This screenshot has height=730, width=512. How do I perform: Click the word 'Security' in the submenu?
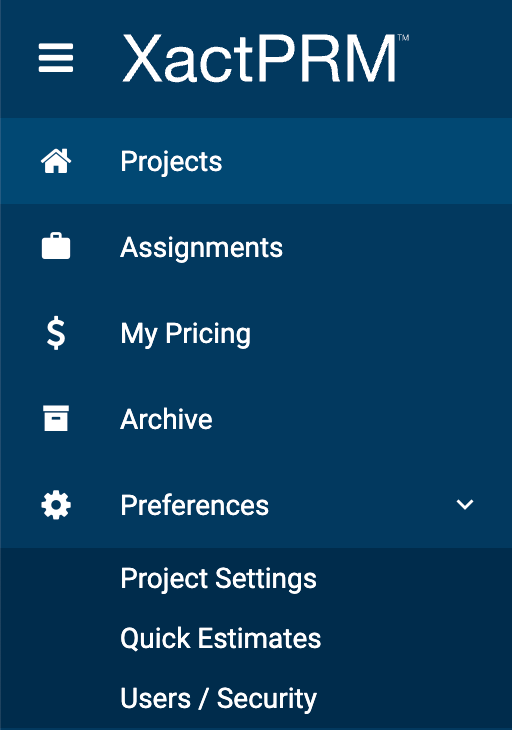[x=267, y=699]
